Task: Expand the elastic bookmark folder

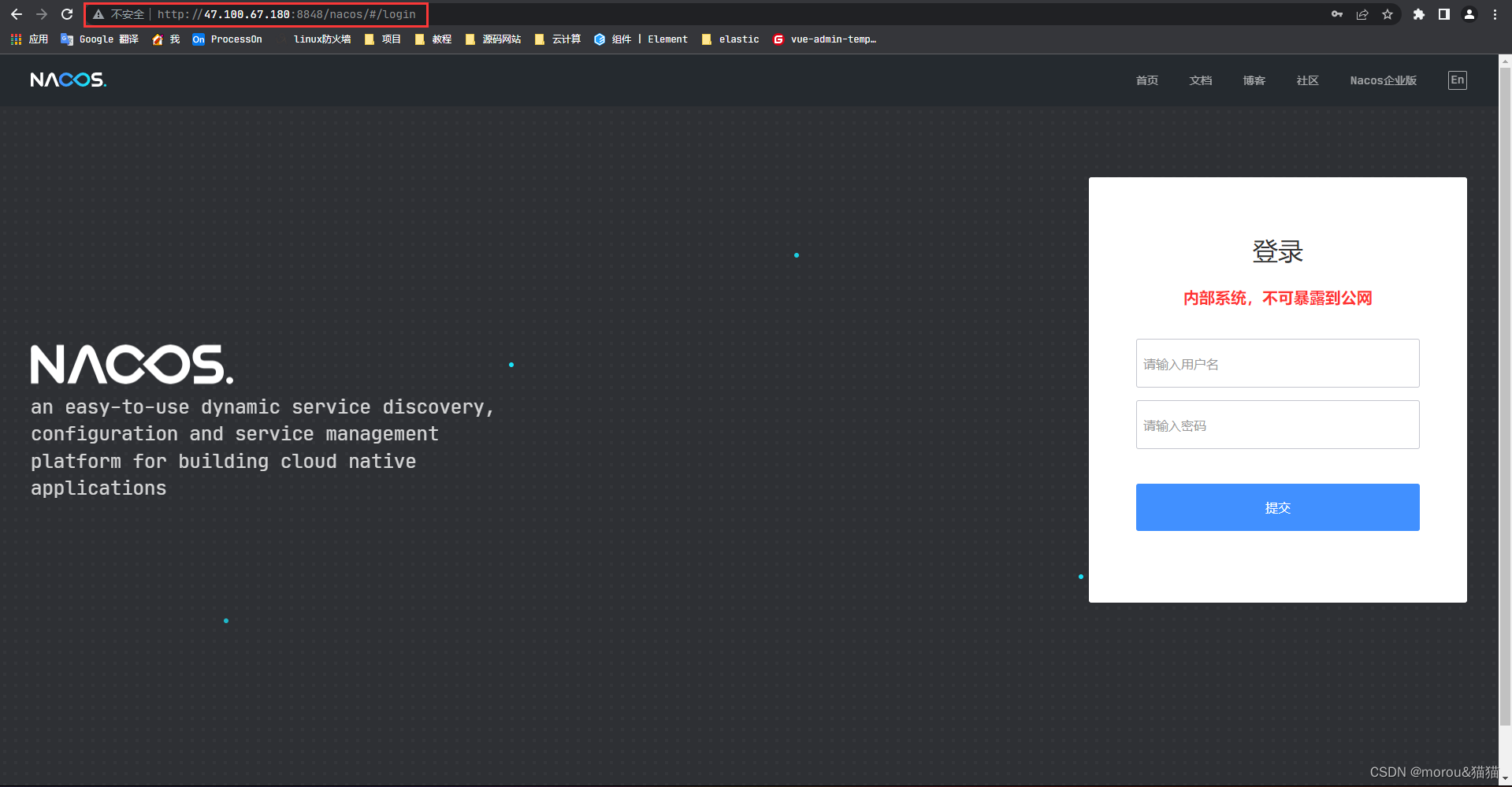Action: click(730, 39)
